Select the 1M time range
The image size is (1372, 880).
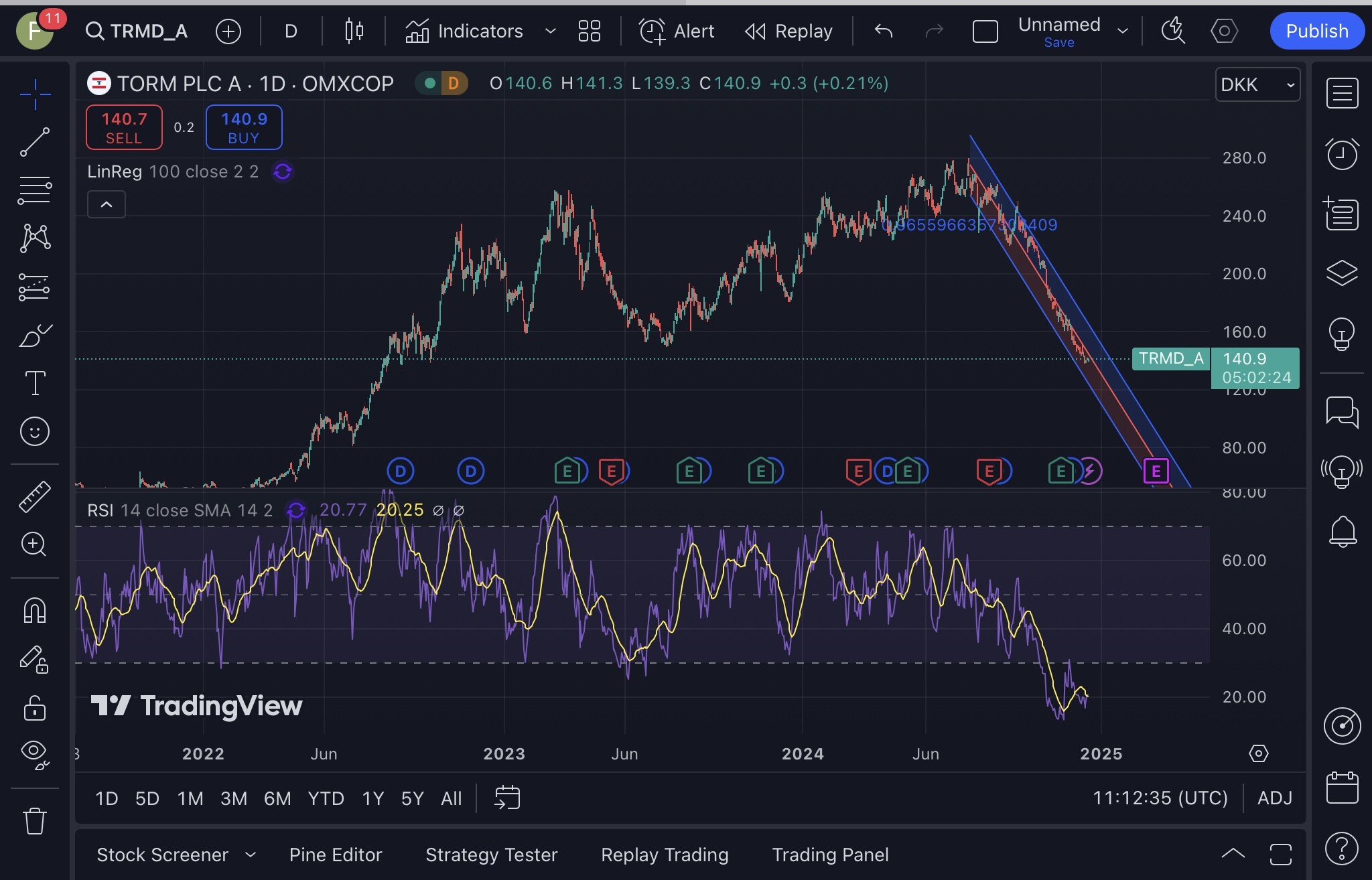(x=190, y=798)
